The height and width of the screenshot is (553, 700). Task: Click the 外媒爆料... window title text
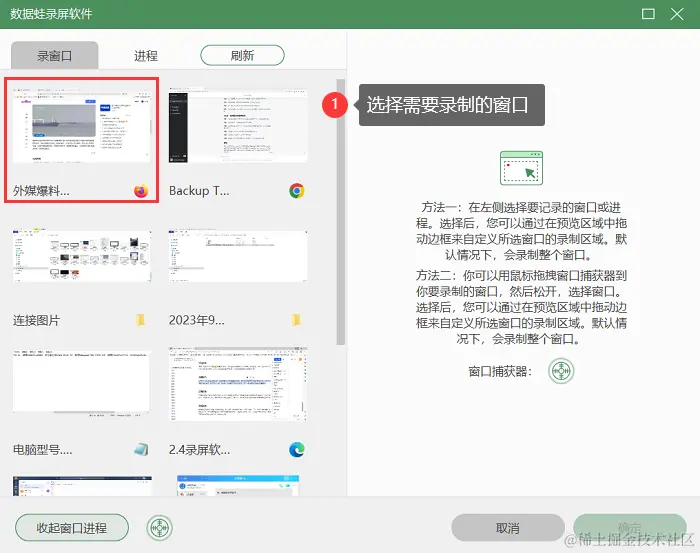[41, 191]
